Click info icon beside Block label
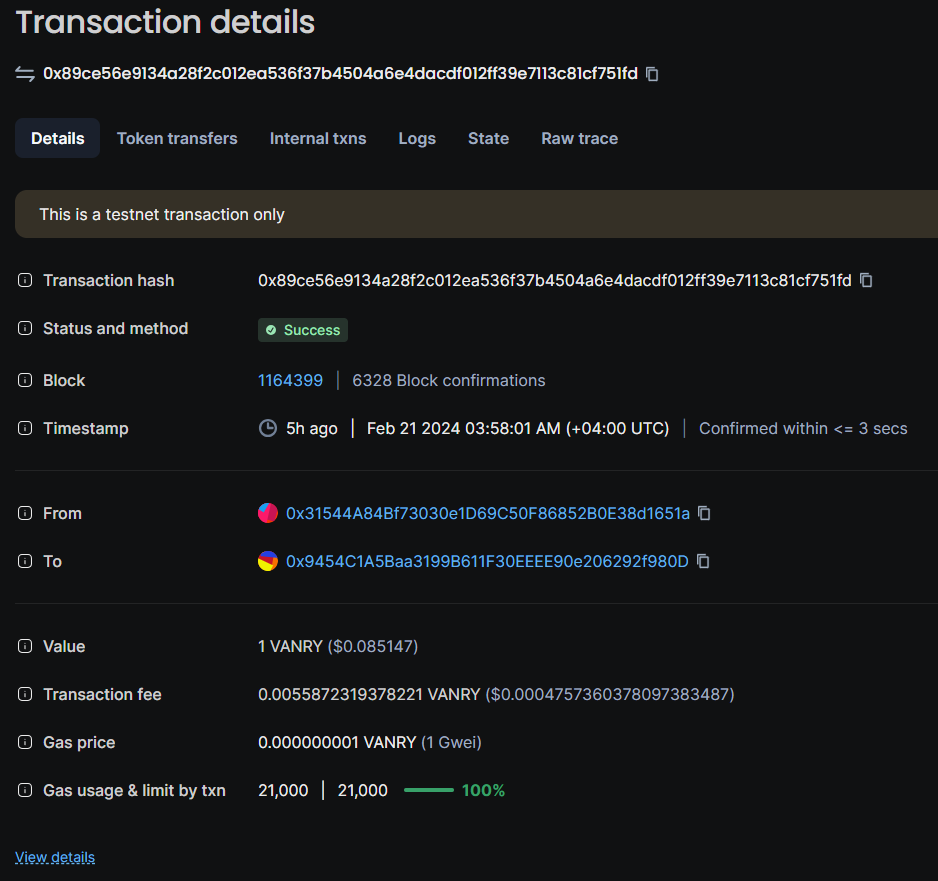The width and height of the screenshot is (938, 881). [25, 380]
